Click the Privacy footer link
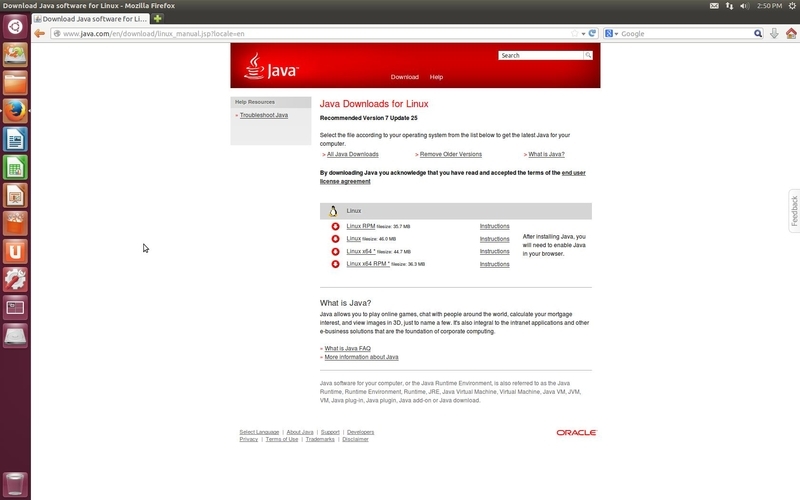This screenshot has width=800, height=500. click(248, 439)
